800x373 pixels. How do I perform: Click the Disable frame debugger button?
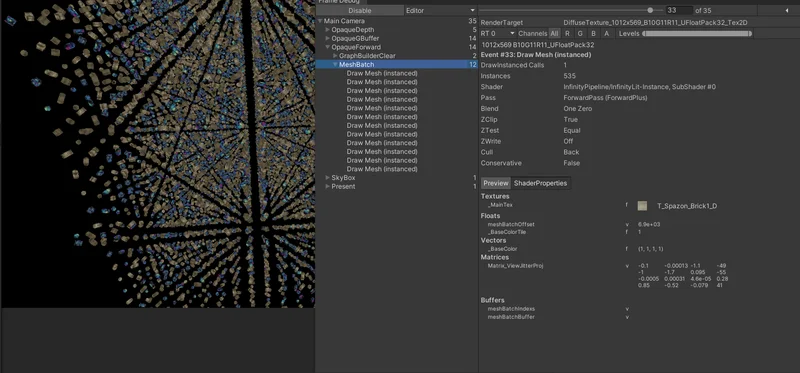(360, 11)
